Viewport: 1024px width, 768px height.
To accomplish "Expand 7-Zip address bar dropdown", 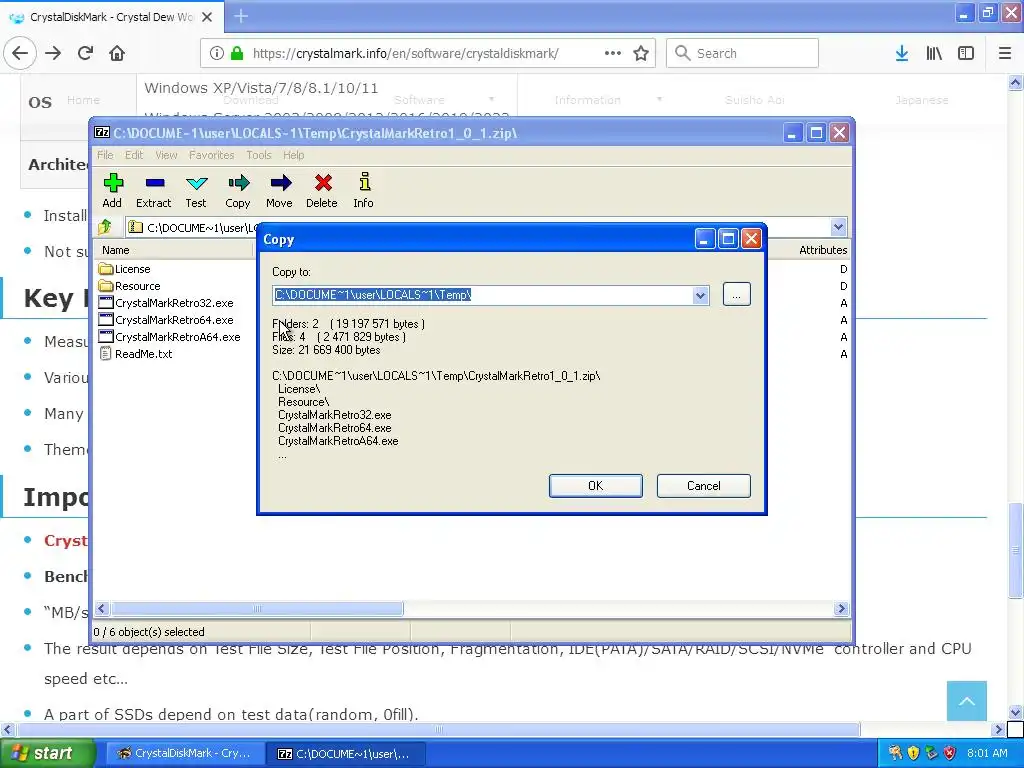I will click(x=839, y=227).
